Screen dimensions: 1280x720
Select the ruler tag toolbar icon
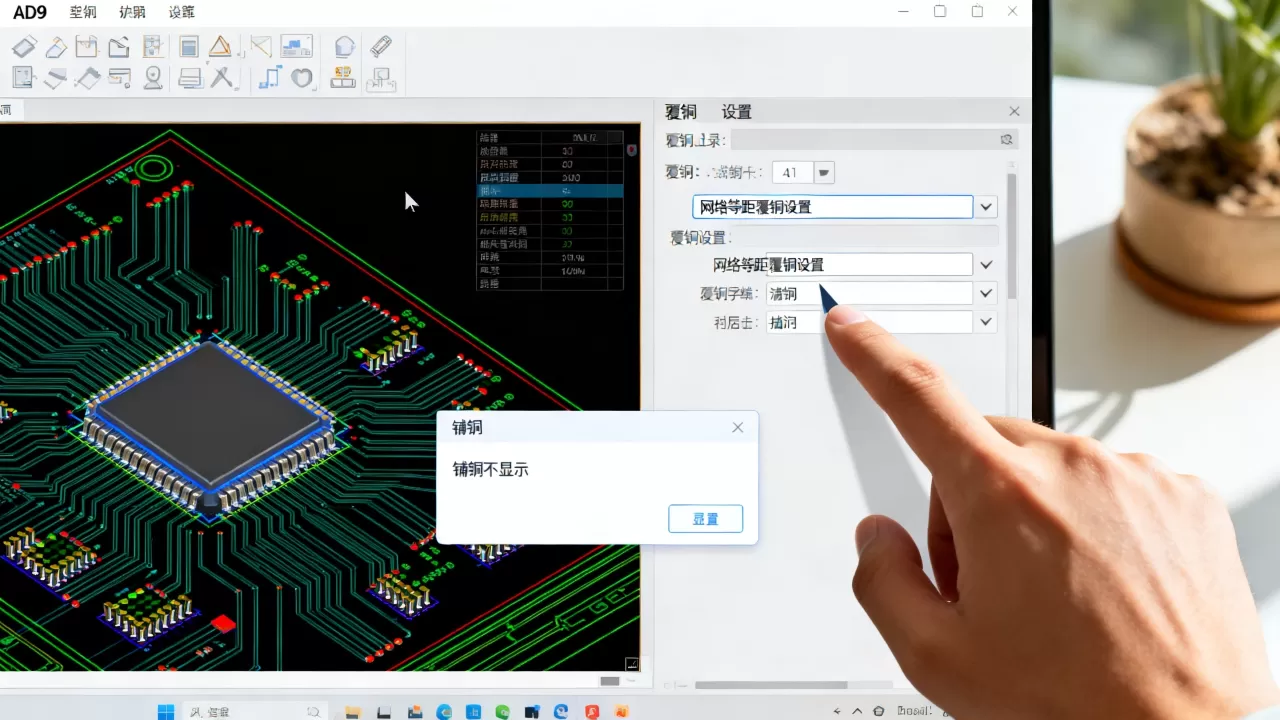(380, 46)
